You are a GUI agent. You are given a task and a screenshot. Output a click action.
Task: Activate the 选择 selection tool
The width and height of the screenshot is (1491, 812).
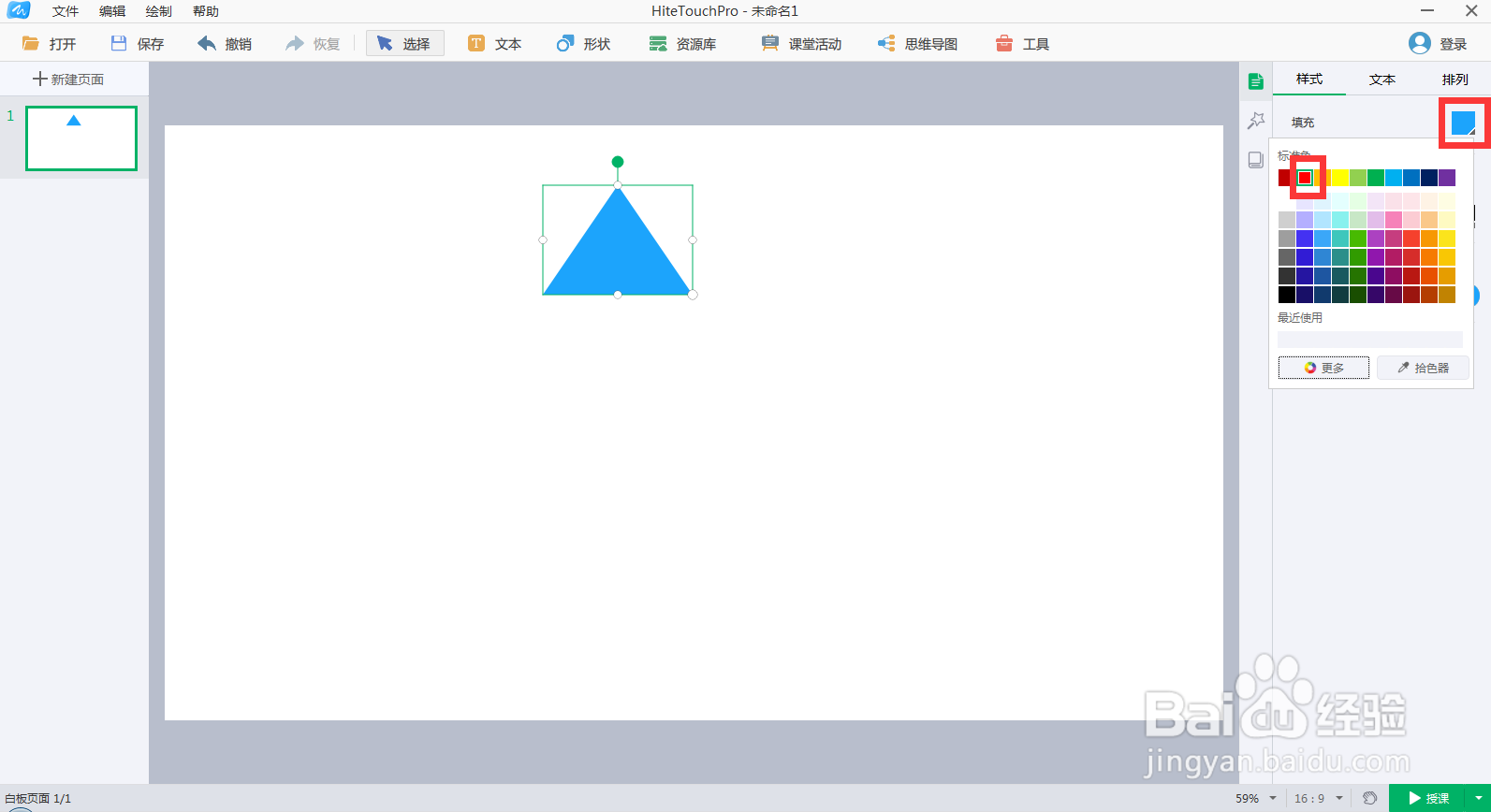pyautogui.click(x=404, y=44)
